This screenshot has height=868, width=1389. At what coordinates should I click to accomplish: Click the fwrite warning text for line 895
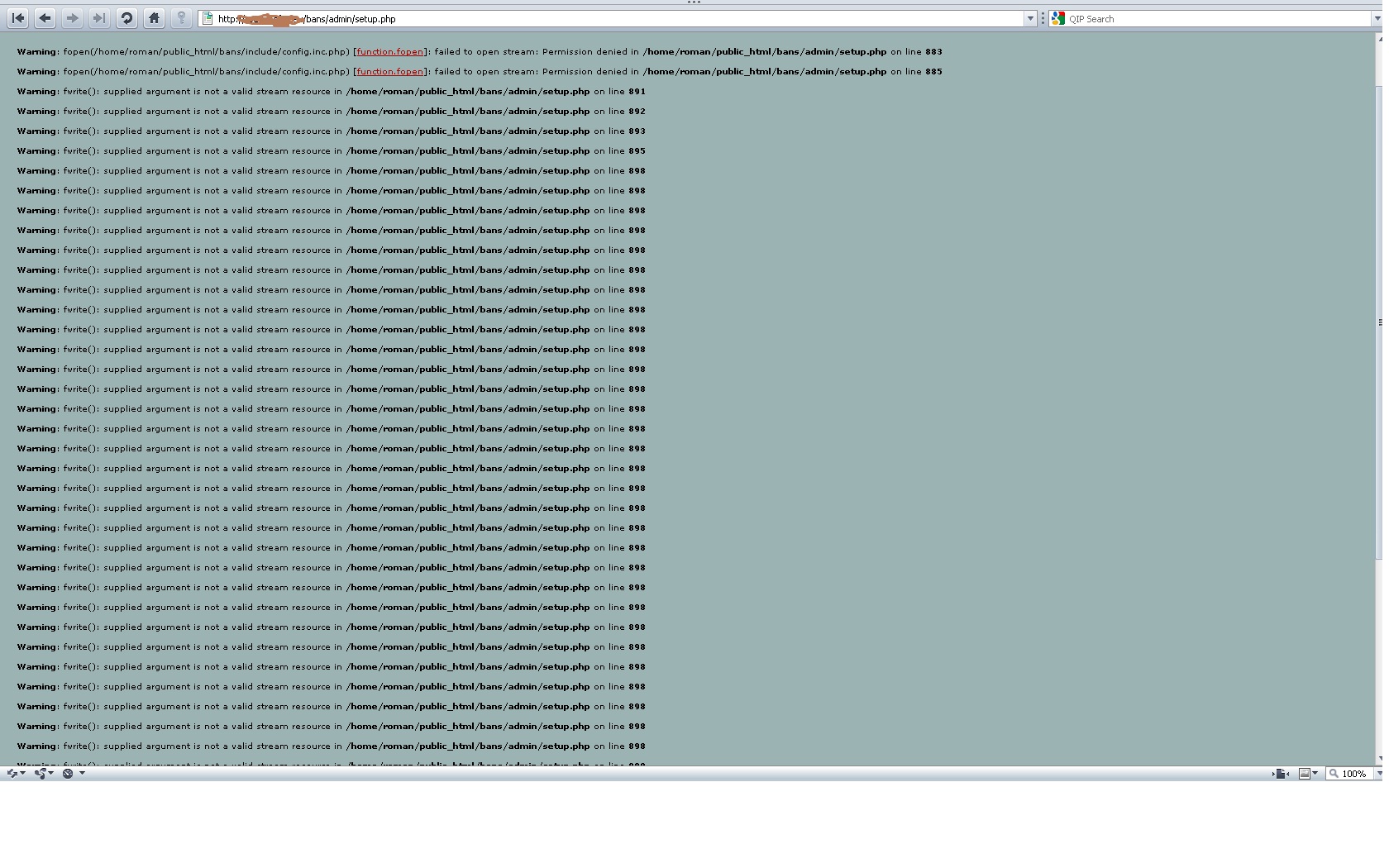point(331,150)
